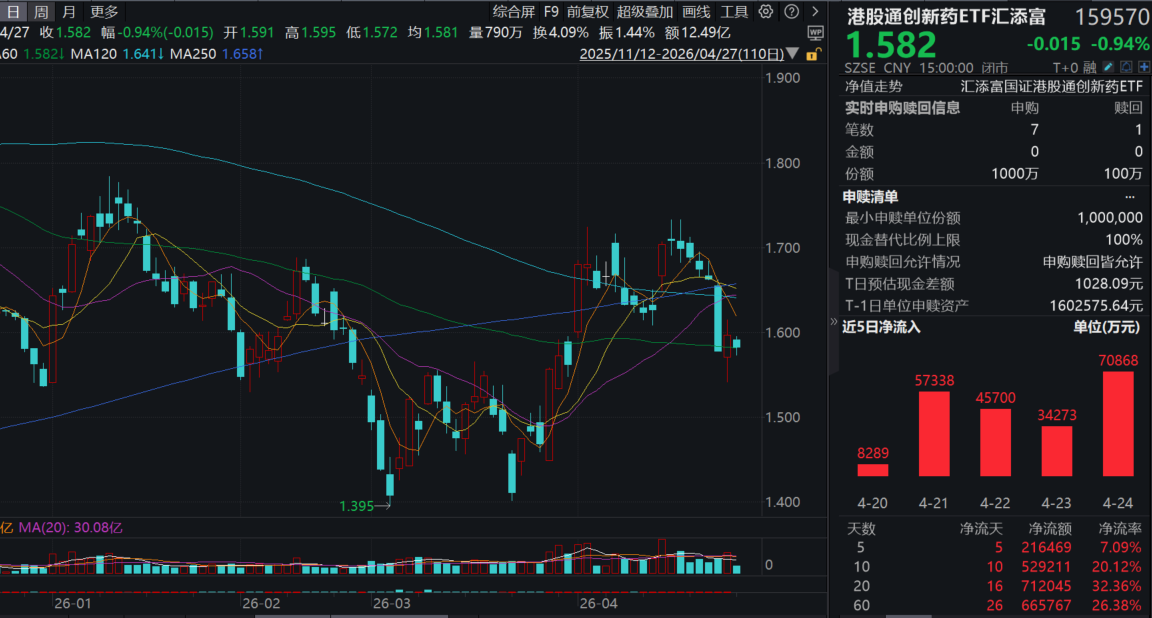The height and width of the screenshot is (618, 1152).
Task: Add stock to watchlist via the plus icon
Action: 1143,66
